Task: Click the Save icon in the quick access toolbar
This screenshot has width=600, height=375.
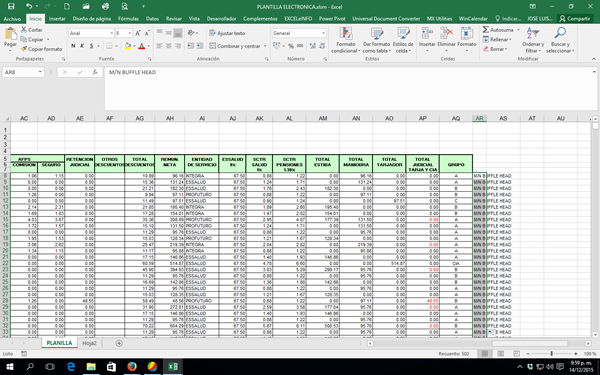Action: [x=11, y=6]
